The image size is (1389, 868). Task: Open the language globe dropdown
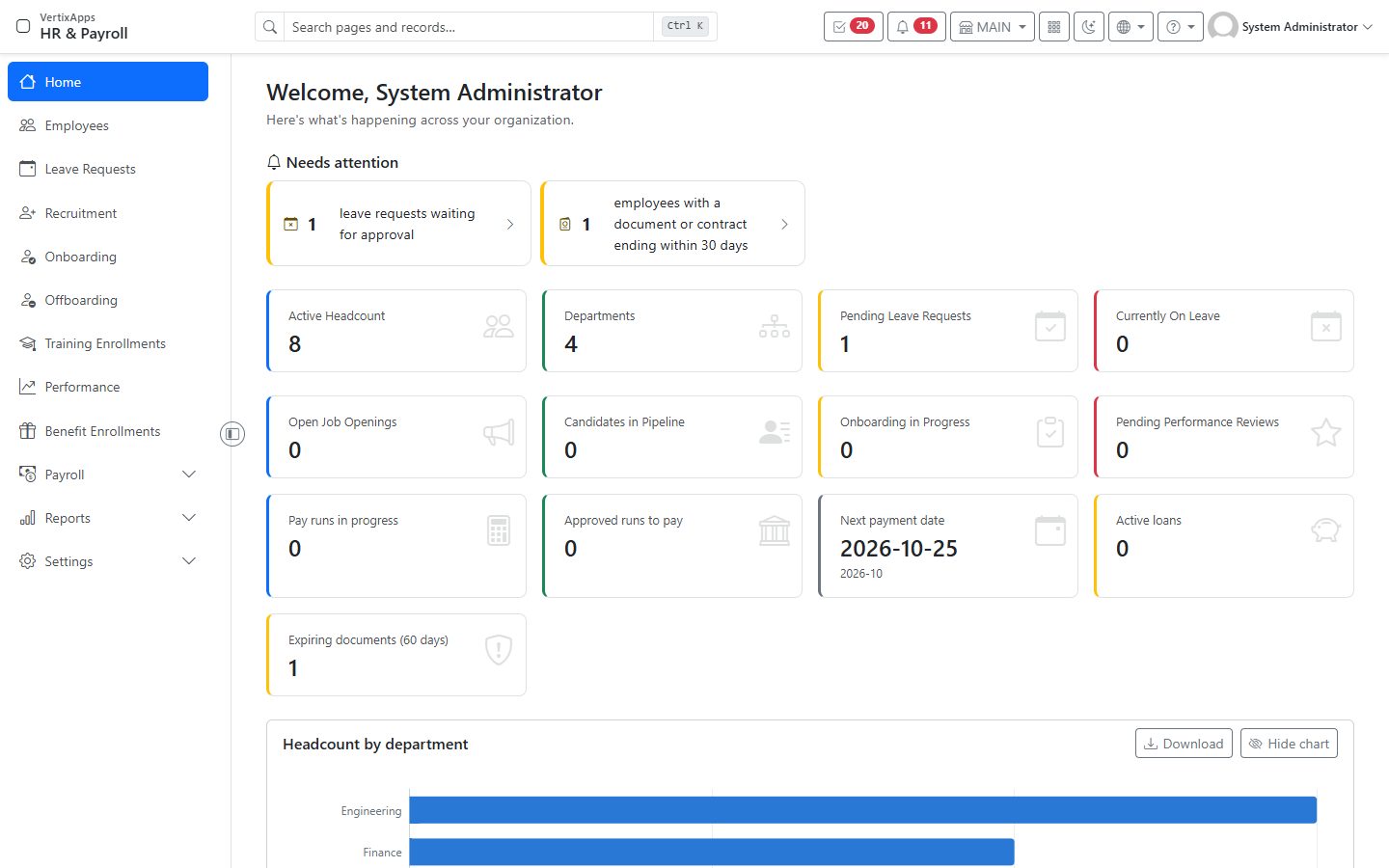pyautogui.click(x=1130, y=27)
